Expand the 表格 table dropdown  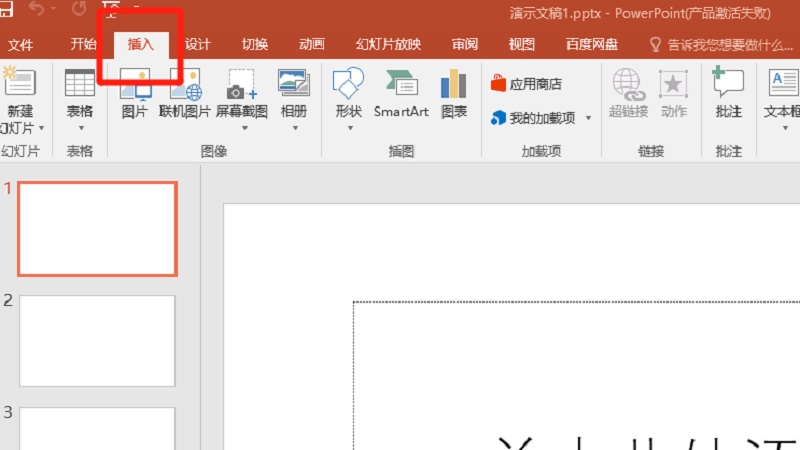pos(80,127)
